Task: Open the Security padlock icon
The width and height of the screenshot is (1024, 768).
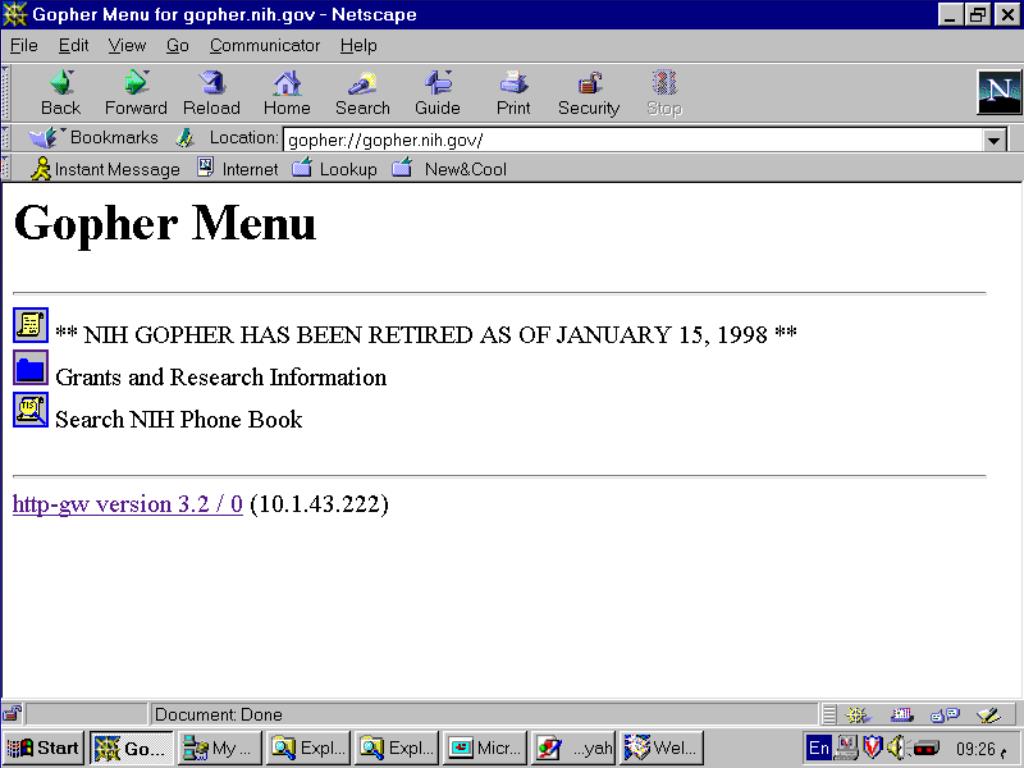Action: 588,84
